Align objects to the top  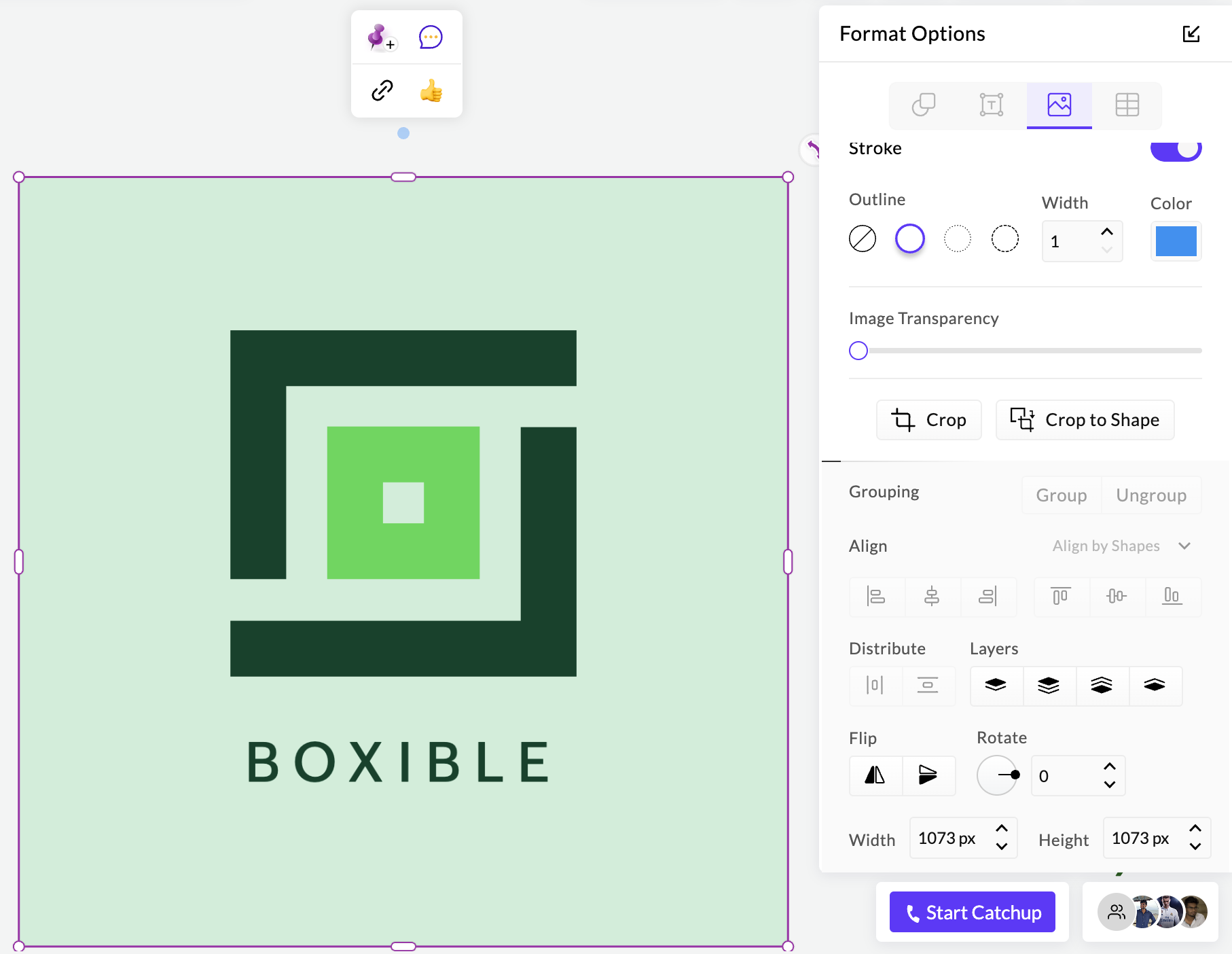(1062, 597)
